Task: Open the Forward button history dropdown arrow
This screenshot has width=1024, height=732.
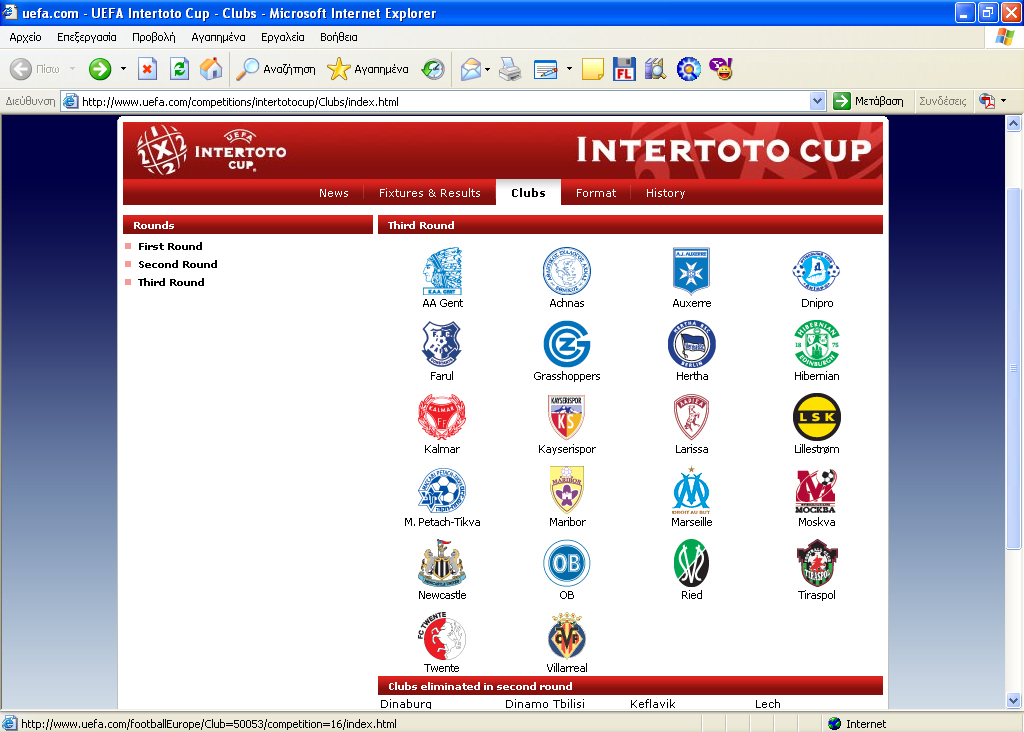Action: [x=123, y=69]
